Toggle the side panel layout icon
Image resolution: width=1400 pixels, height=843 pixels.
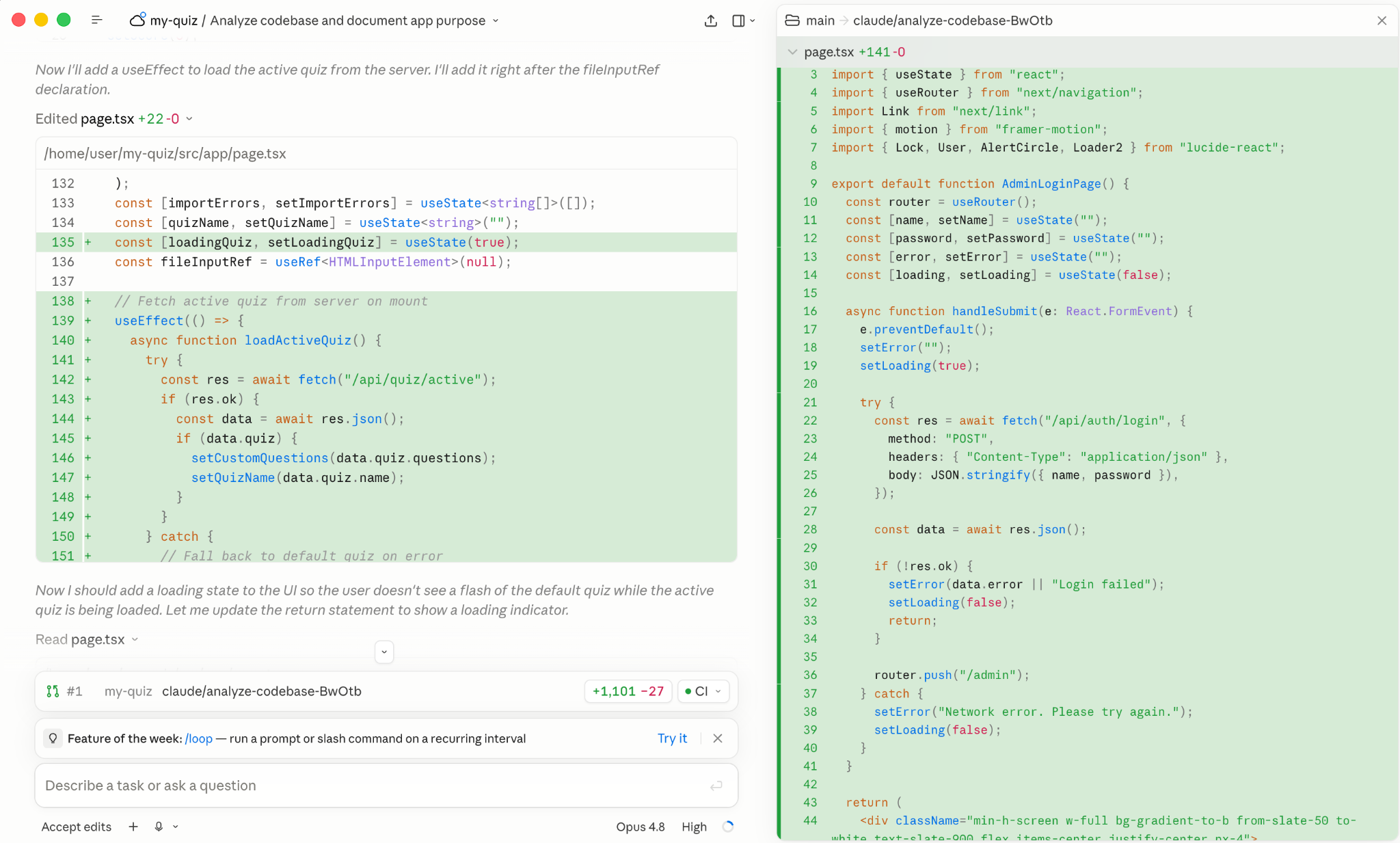(738, 21)
